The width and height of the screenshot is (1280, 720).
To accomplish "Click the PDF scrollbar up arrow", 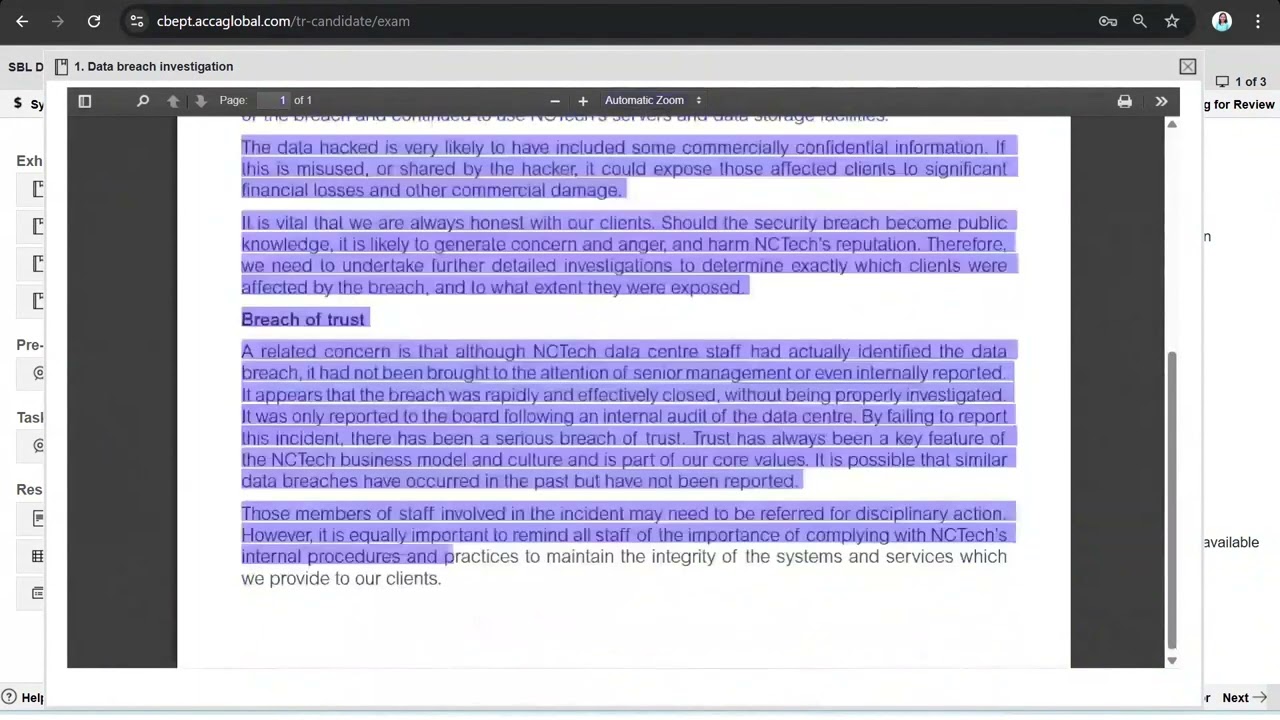I will click(x=1172, y=123).
